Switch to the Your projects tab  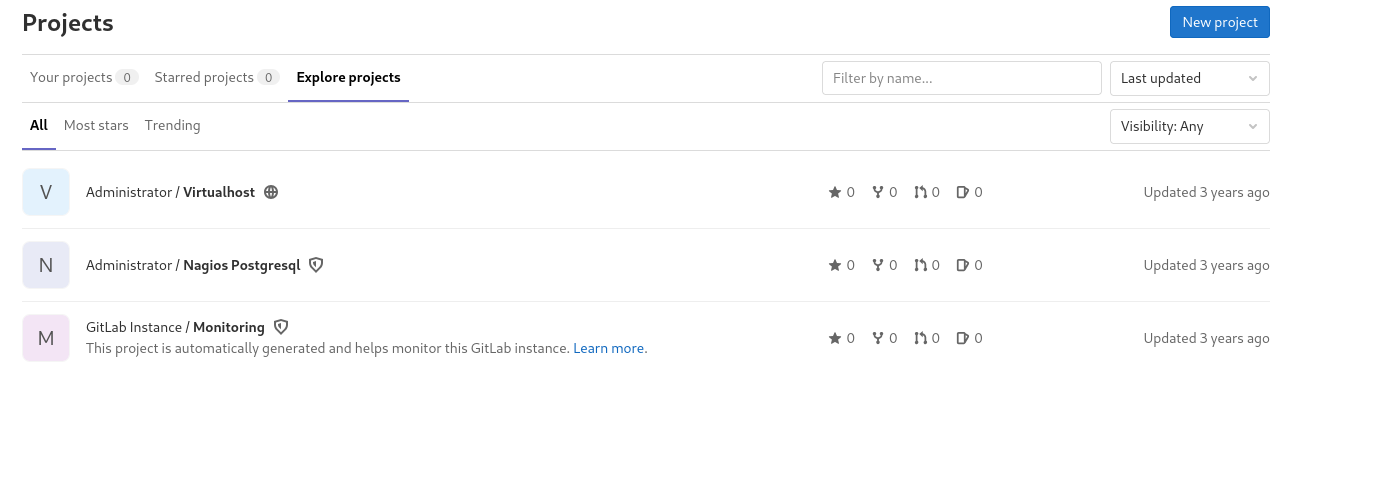[x=71, y=77]
